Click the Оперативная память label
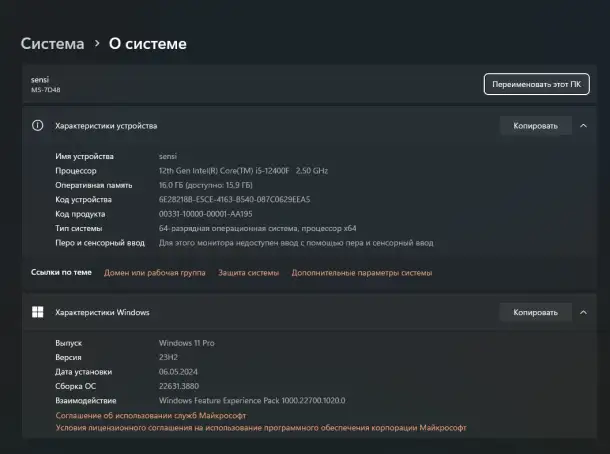 (93, 185)
